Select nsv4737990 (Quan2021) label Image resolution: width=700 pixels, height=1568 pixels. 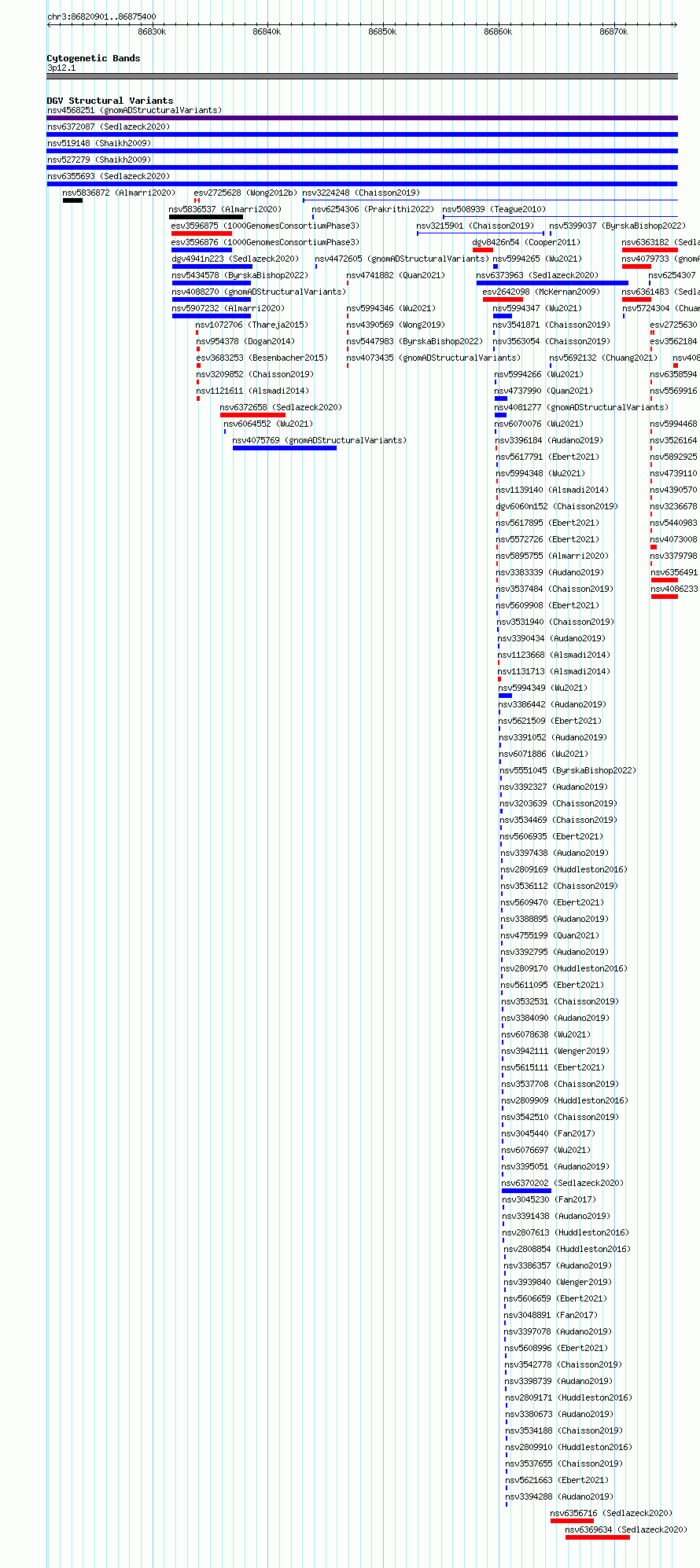[543, 391]
